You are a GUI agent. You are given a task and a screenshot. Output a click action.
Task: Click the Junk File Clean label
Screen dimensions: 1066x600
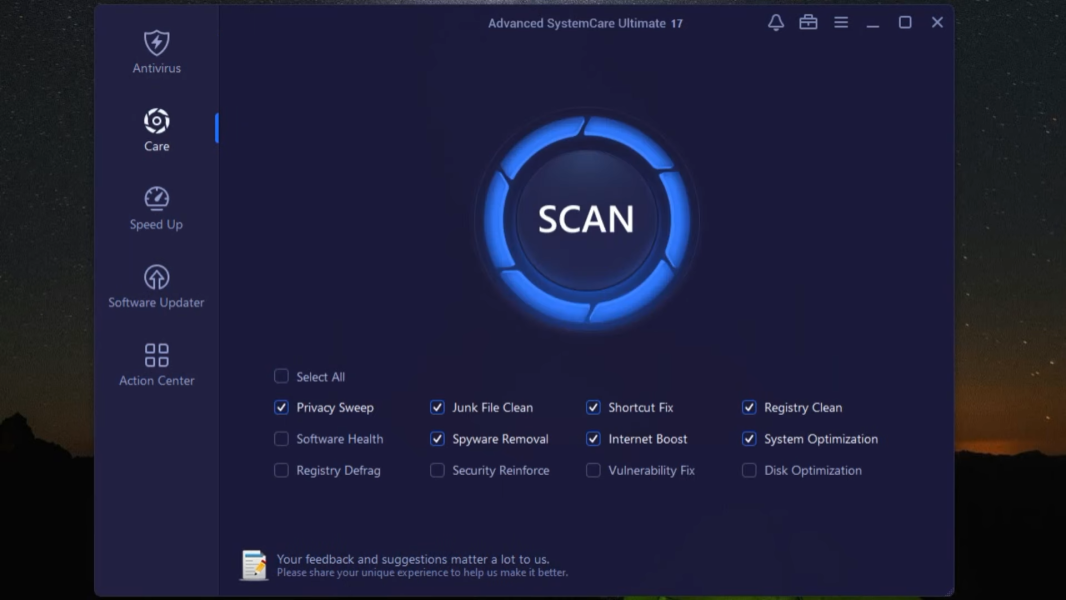(x=492, y=408)
